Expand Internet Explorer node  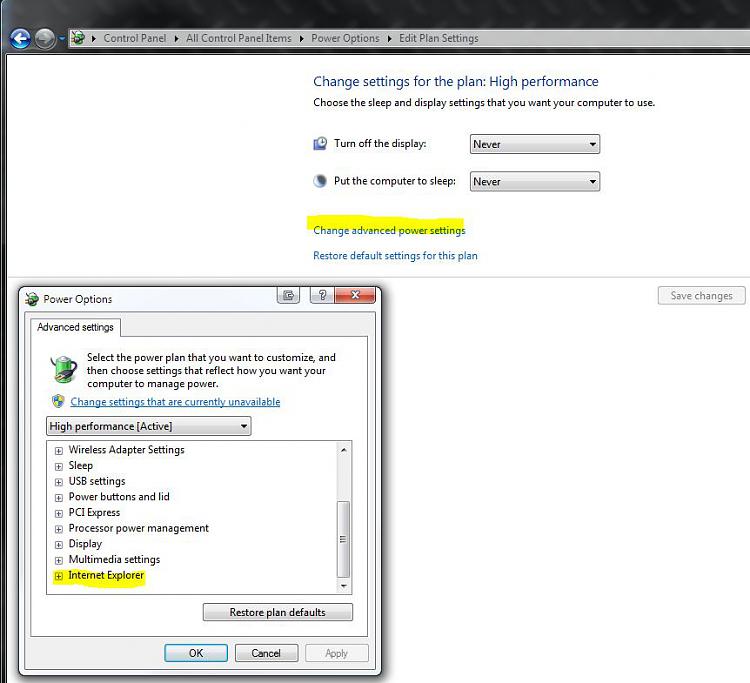pos(59,576)
